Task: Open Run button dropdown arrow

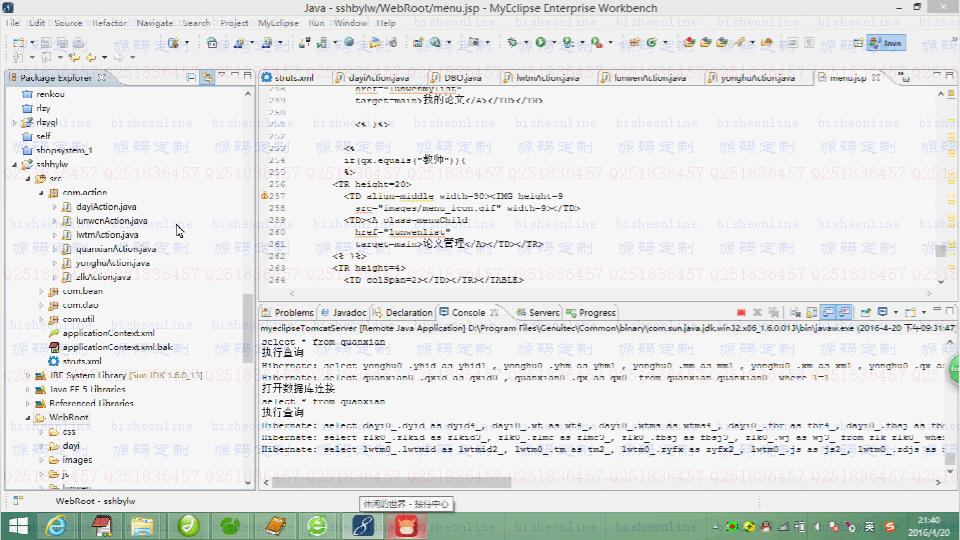Action: click(x=553, y=43)
